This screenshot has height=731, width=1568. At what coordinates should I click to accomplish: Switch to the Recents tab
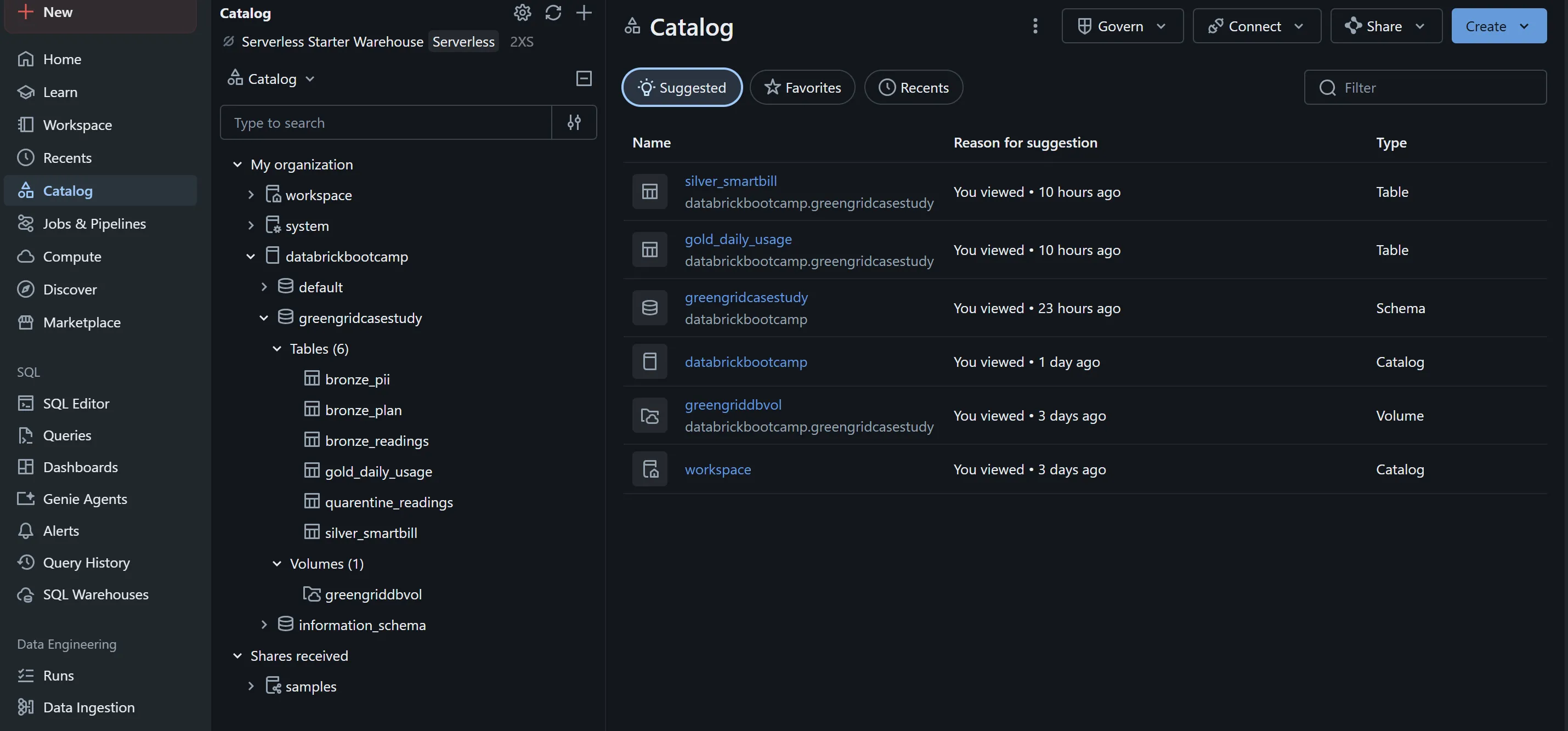(913, 87)
